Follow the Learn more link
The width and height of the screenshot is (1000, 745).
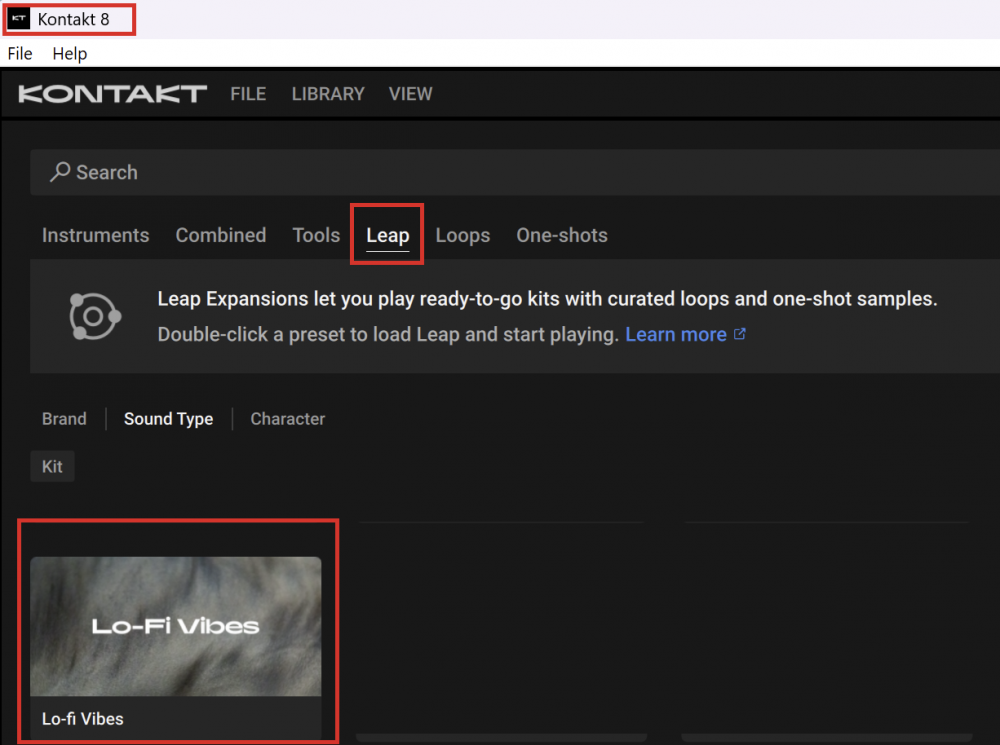tap(676, 334)
